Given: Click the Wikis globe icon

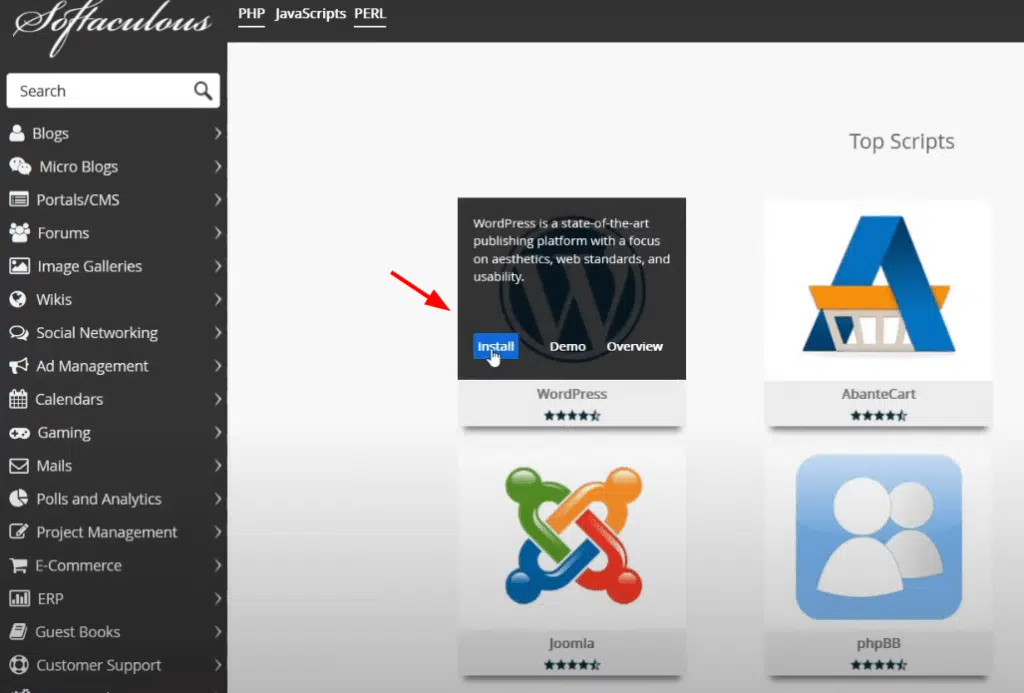Looking at the screenshot, I should point(18,299).
